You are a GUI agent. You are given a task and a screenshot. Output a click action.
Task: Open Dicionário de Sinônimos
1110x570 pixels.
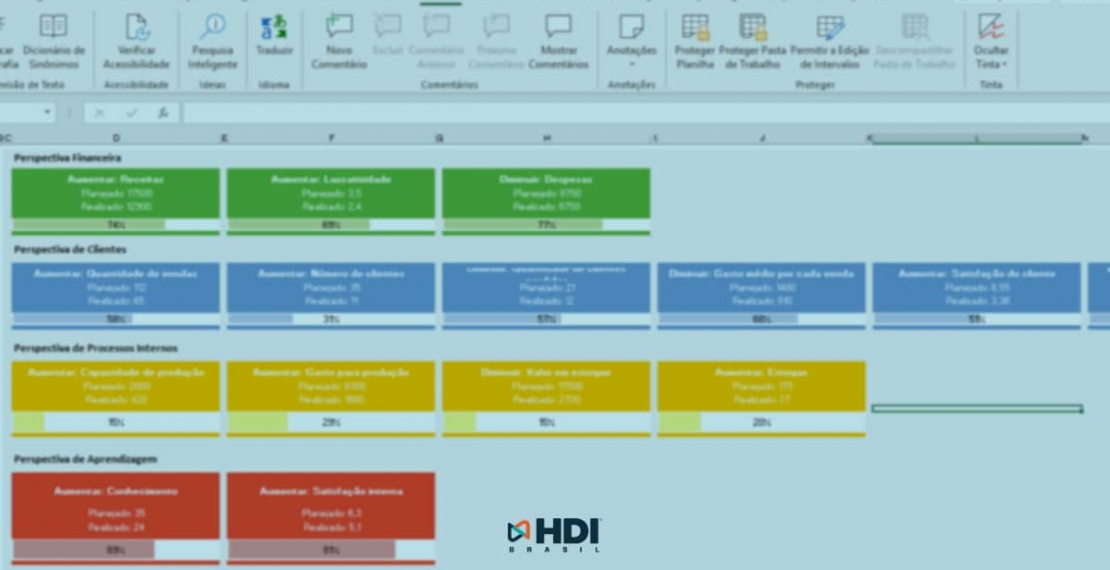point(54,42)
